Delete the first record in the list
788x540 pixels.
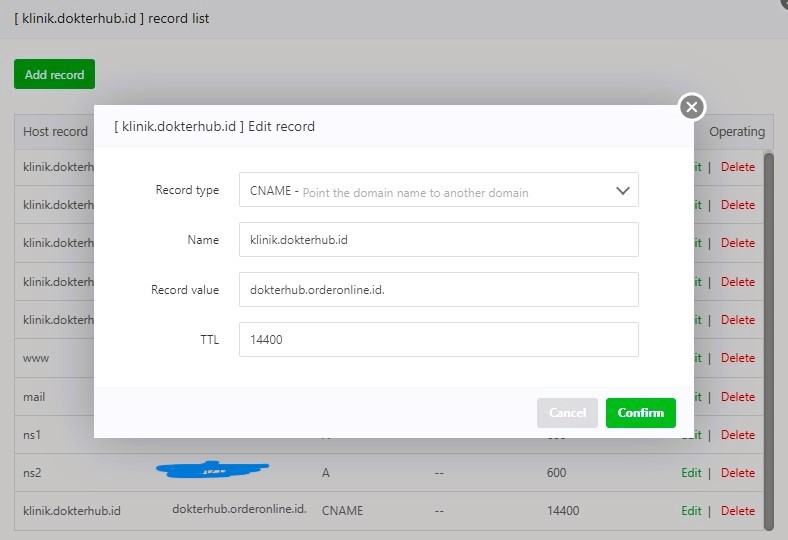[x=738, y=167]
